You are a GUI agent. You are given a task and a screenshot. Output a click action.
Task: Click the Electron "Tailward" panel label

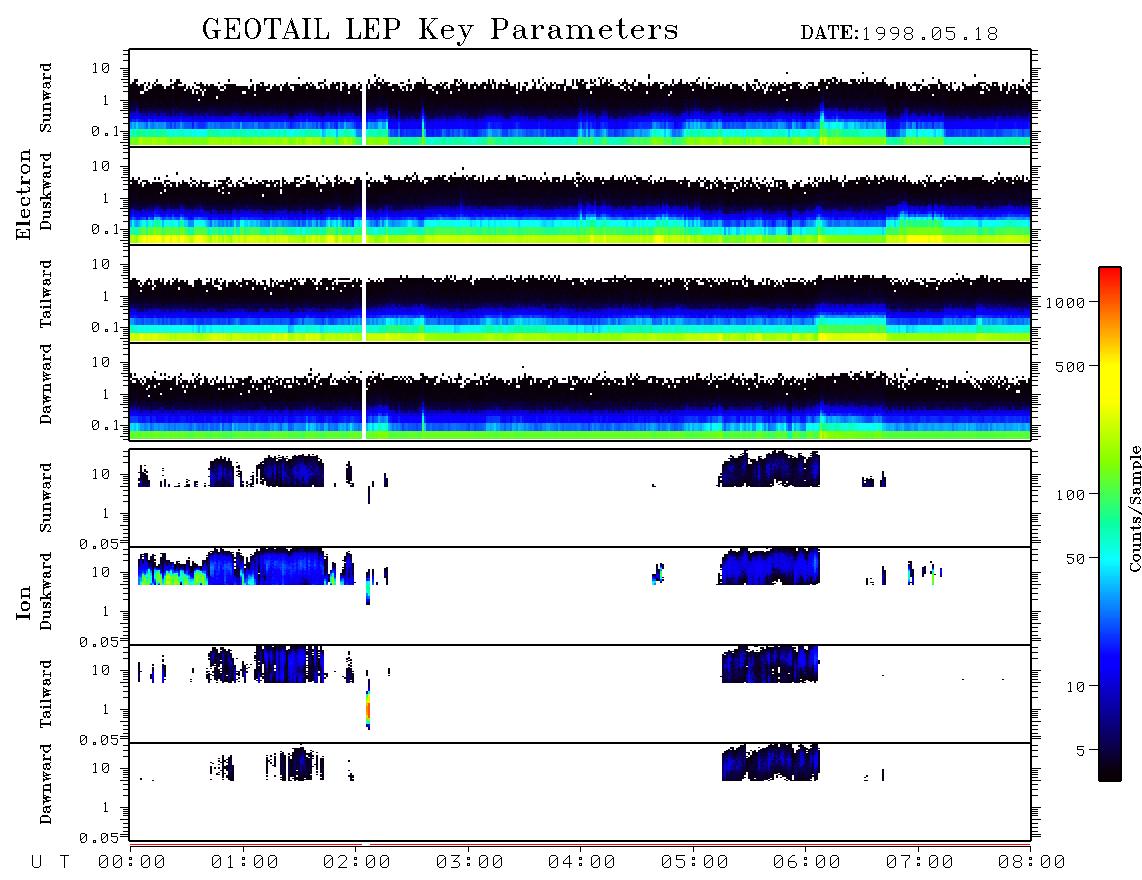46,294
